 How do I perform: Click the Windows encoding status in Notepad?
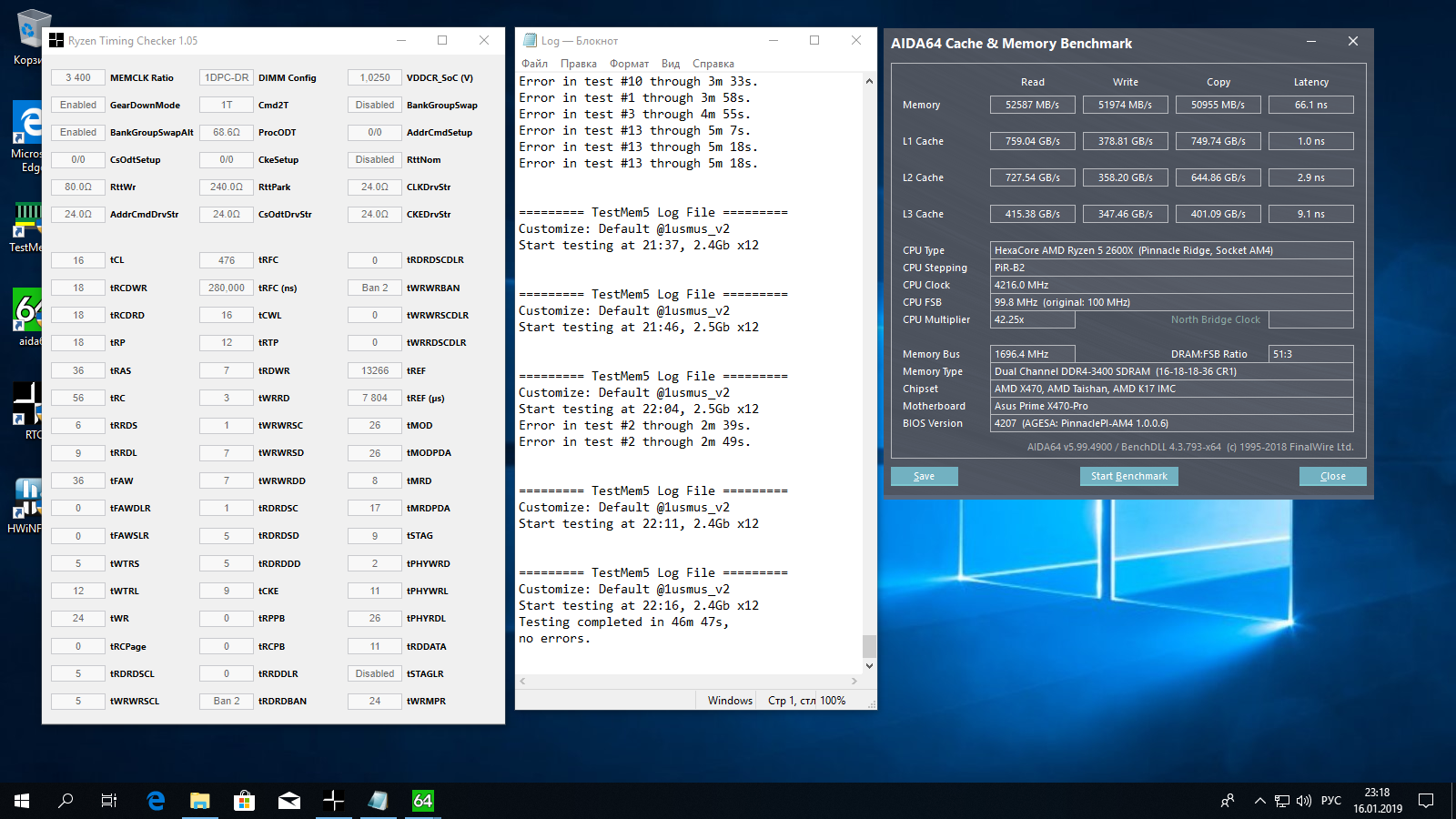point(731,701)
